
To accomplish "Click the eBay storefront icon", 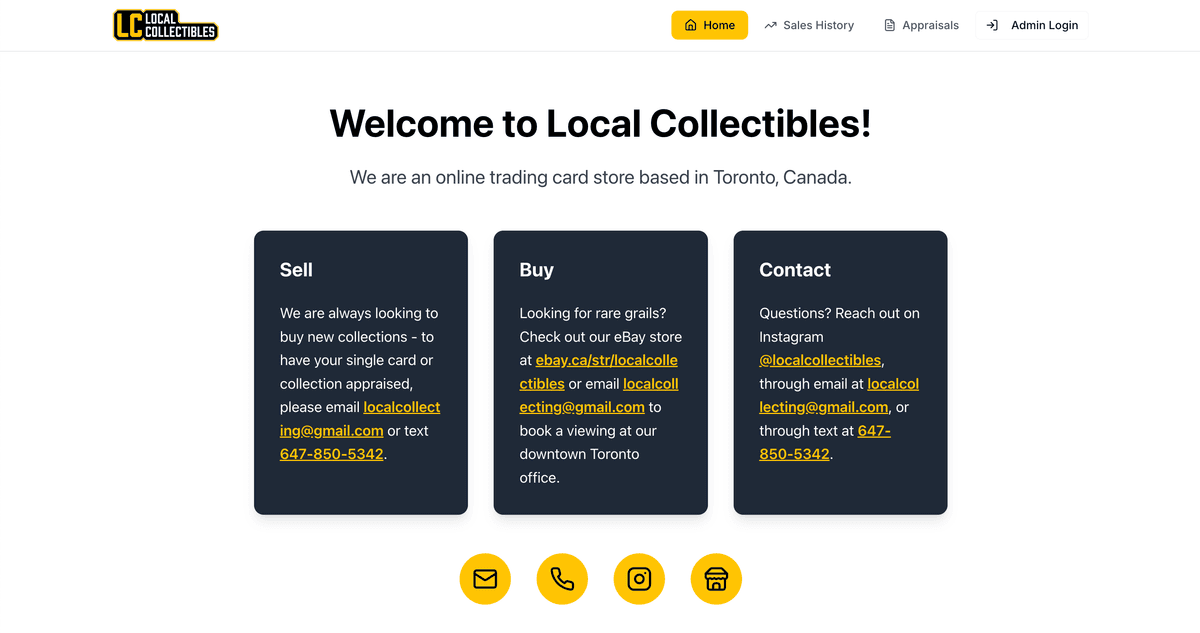I will click(716, 579).
